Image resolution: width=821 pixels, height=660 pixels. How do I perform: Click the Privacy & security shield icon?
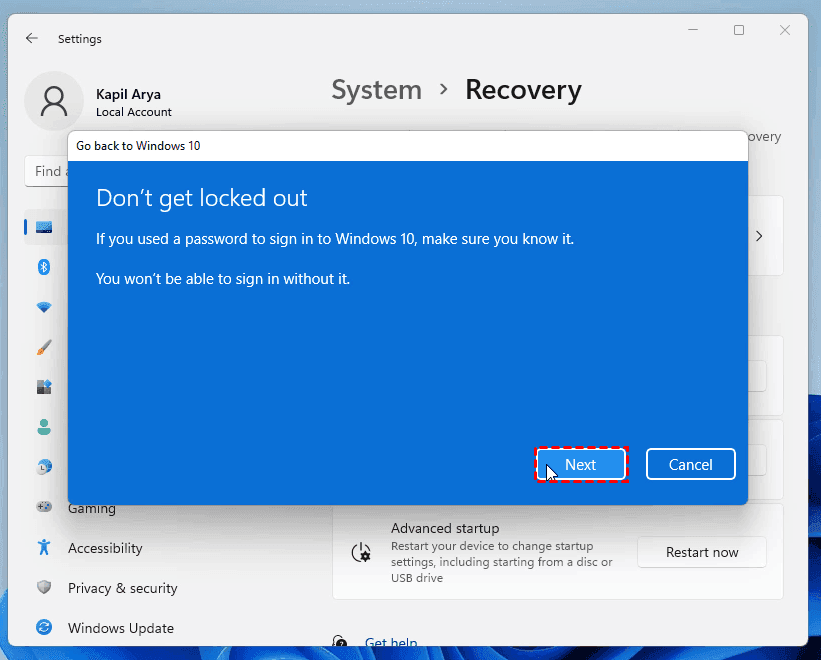(44, 587)
